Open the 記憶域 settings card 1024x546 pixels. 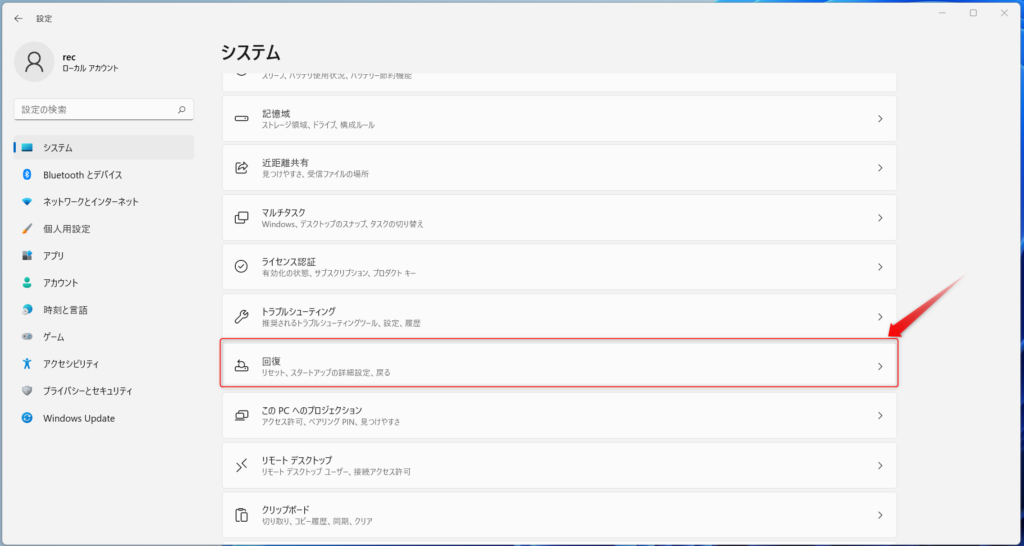click(559, 119)
